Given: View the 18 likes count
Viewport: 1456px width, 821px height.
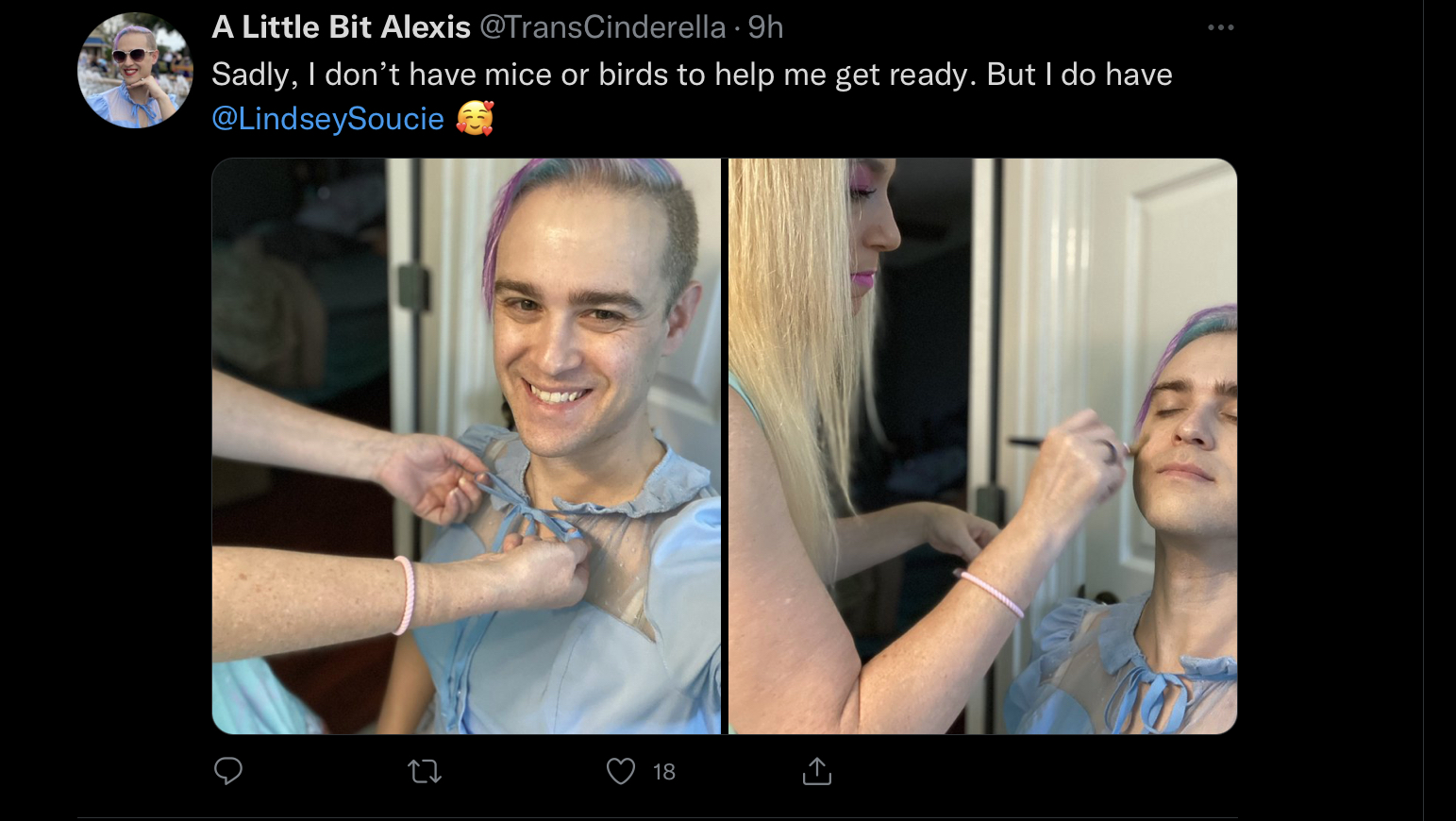Looking at the screenshot, I should pyautogui.click(x=663, y=772).
